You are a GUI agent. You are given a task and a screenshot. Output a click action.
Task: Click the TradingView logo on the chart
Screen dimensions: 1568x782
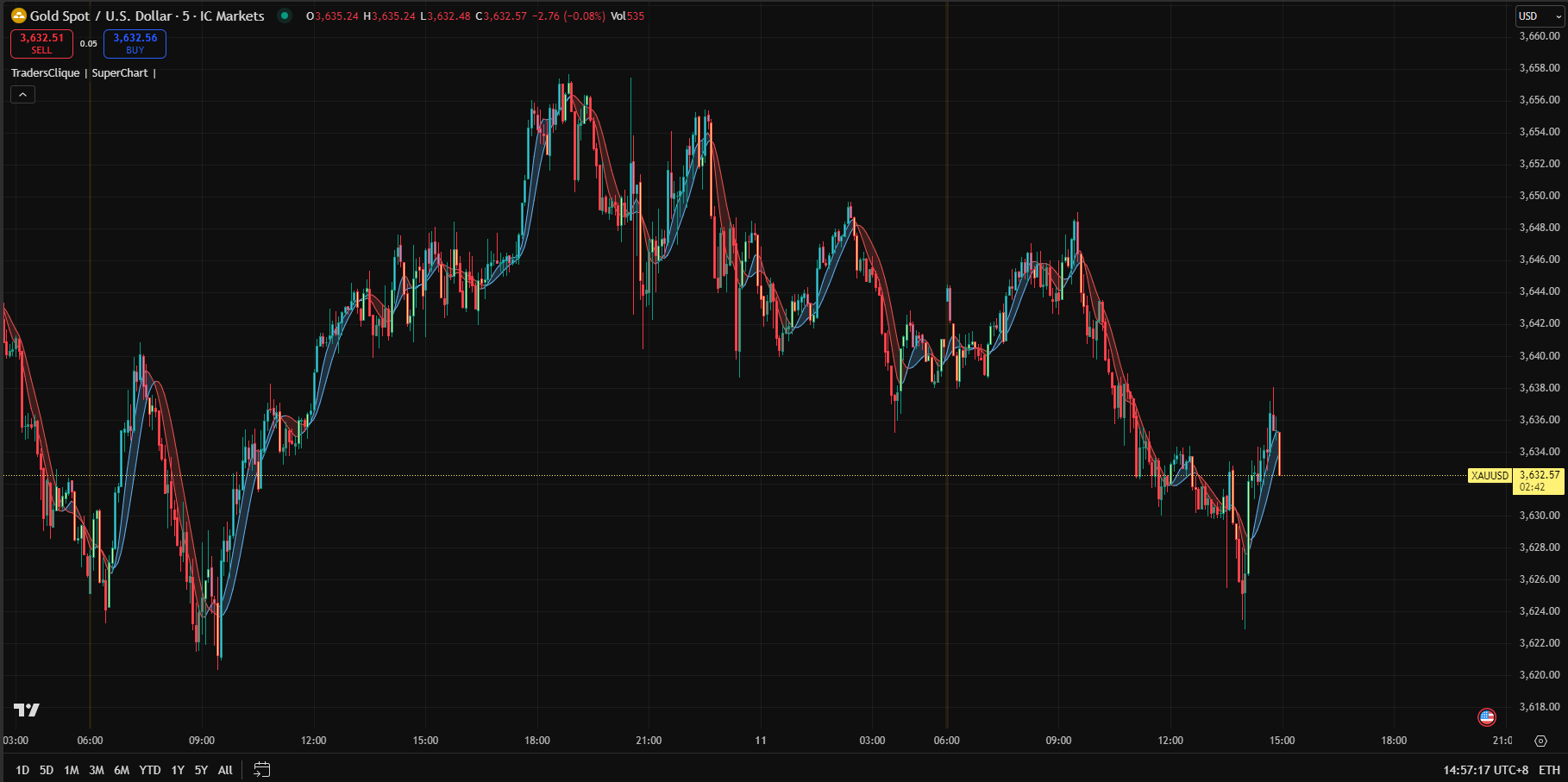click(27, 710)
